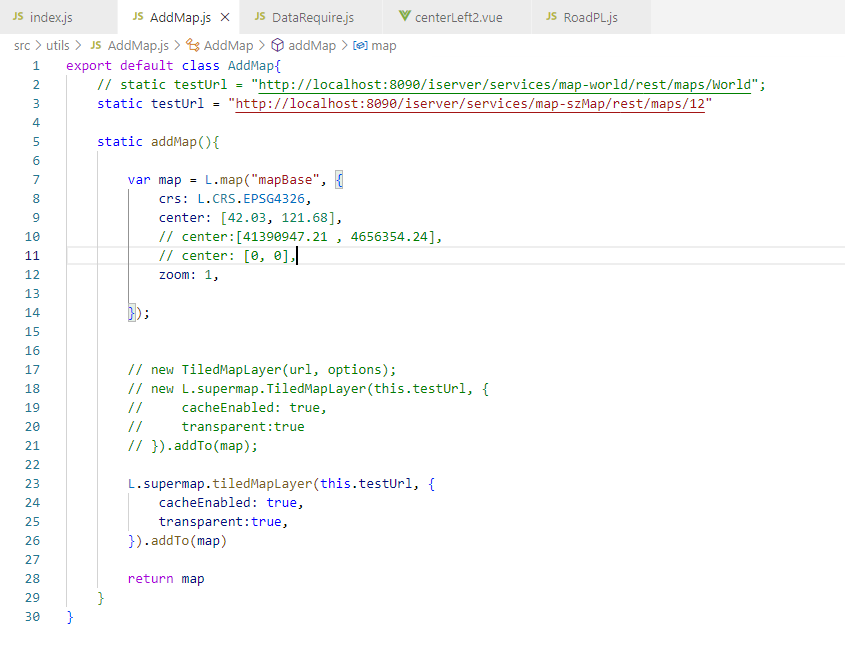
Task: Click the map-szMap URL string on line 3
Action: tap(470, 103)
